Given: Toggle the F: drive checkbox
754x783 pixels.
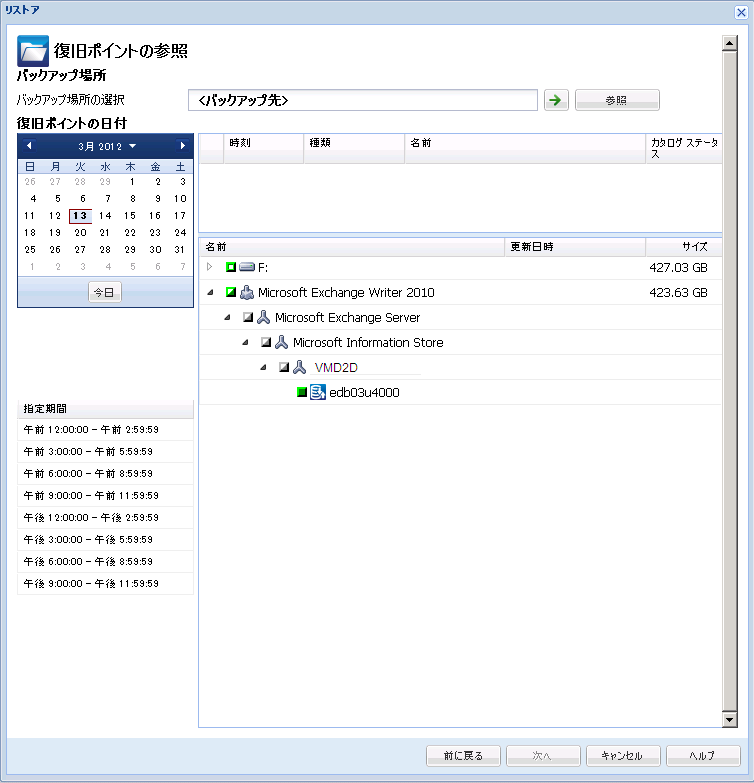Looking at the screenshot, I should (x=231, y=267).
